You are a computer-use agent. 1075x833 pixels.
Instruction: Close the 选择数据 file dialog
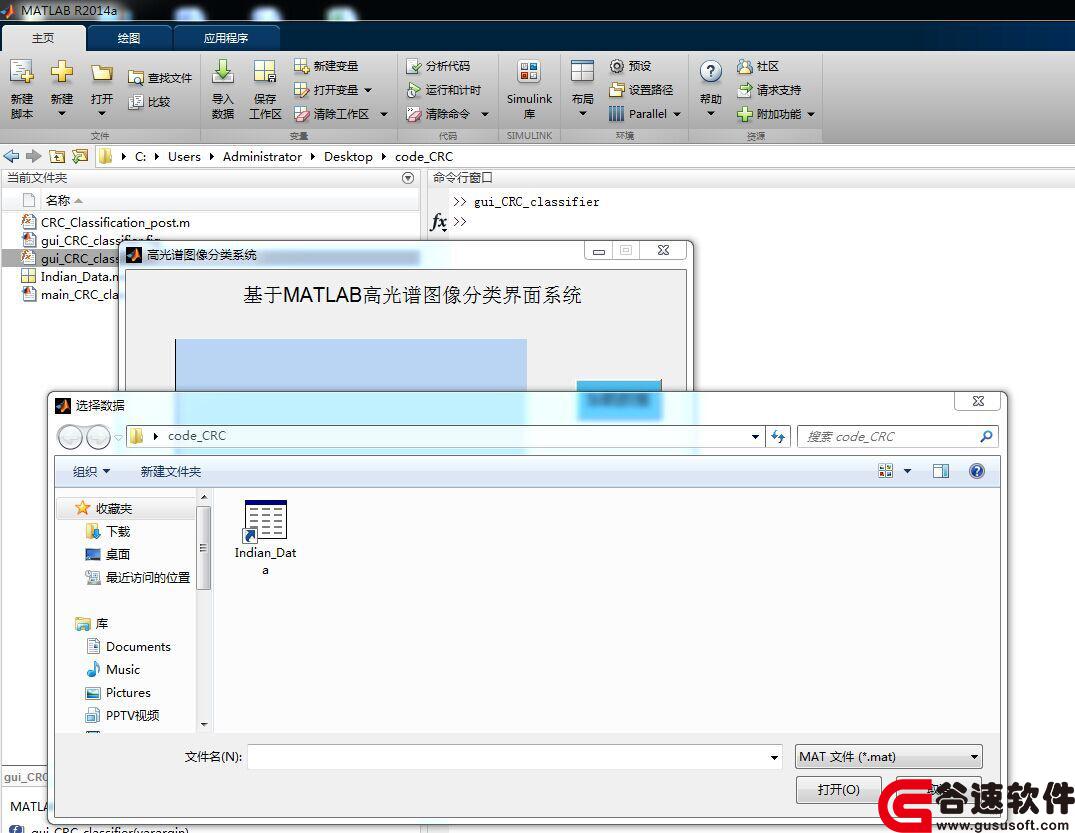pyautogui.click(x=978, y=401)
